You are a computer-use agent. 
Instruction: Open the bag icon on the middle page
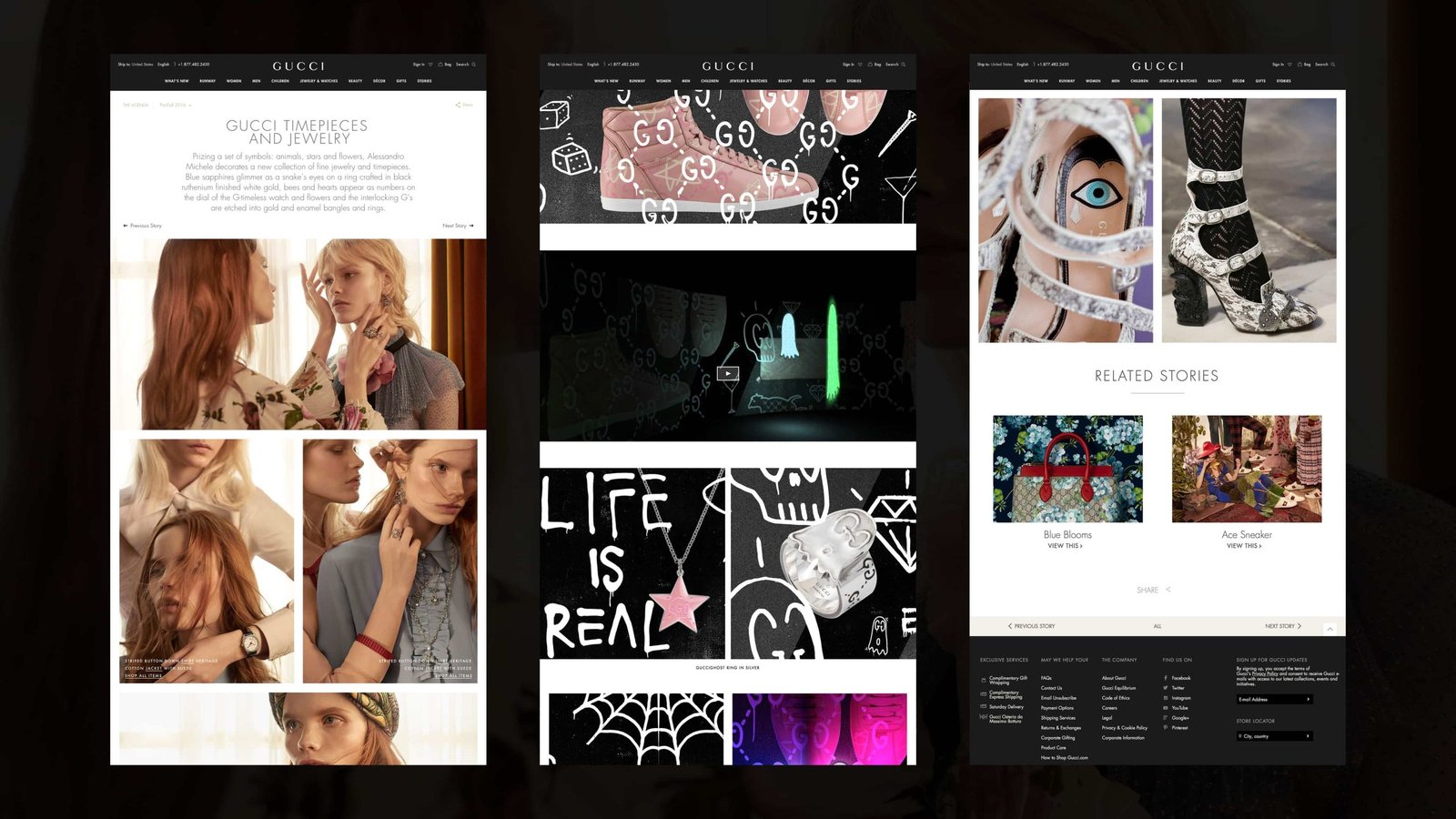point(870,65)
